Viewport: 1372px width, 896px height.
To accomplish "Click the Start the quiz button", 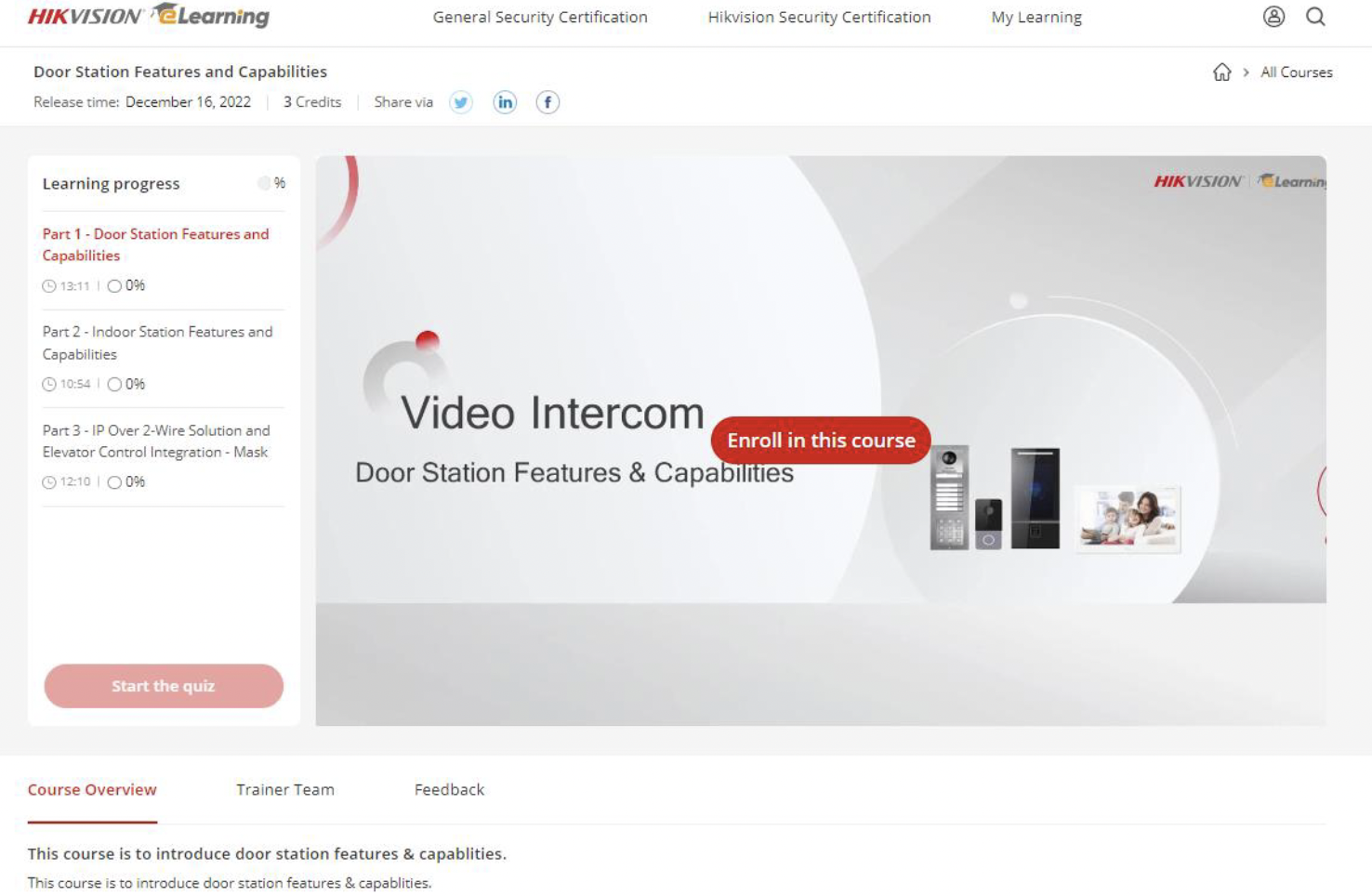I will point(164,686).
